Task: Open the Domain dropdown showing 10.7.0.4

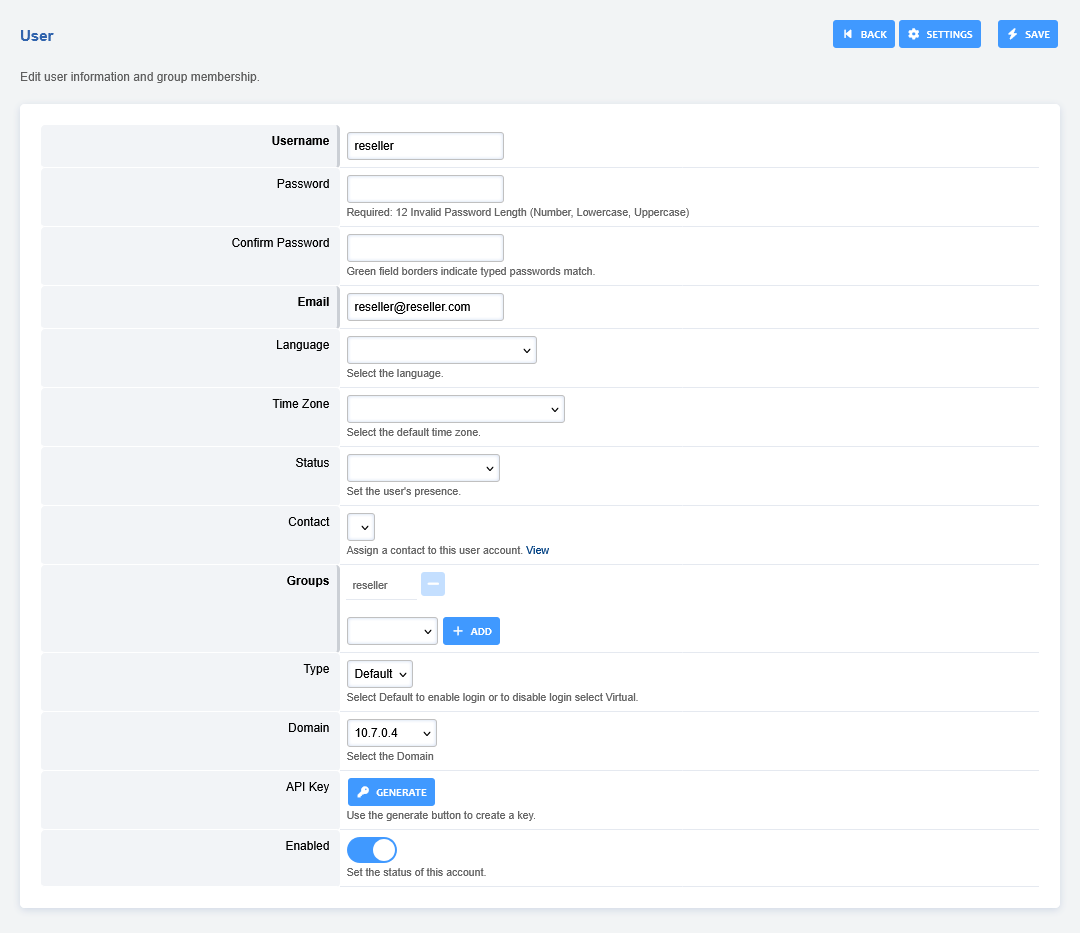Action: [x=391, y=733]
